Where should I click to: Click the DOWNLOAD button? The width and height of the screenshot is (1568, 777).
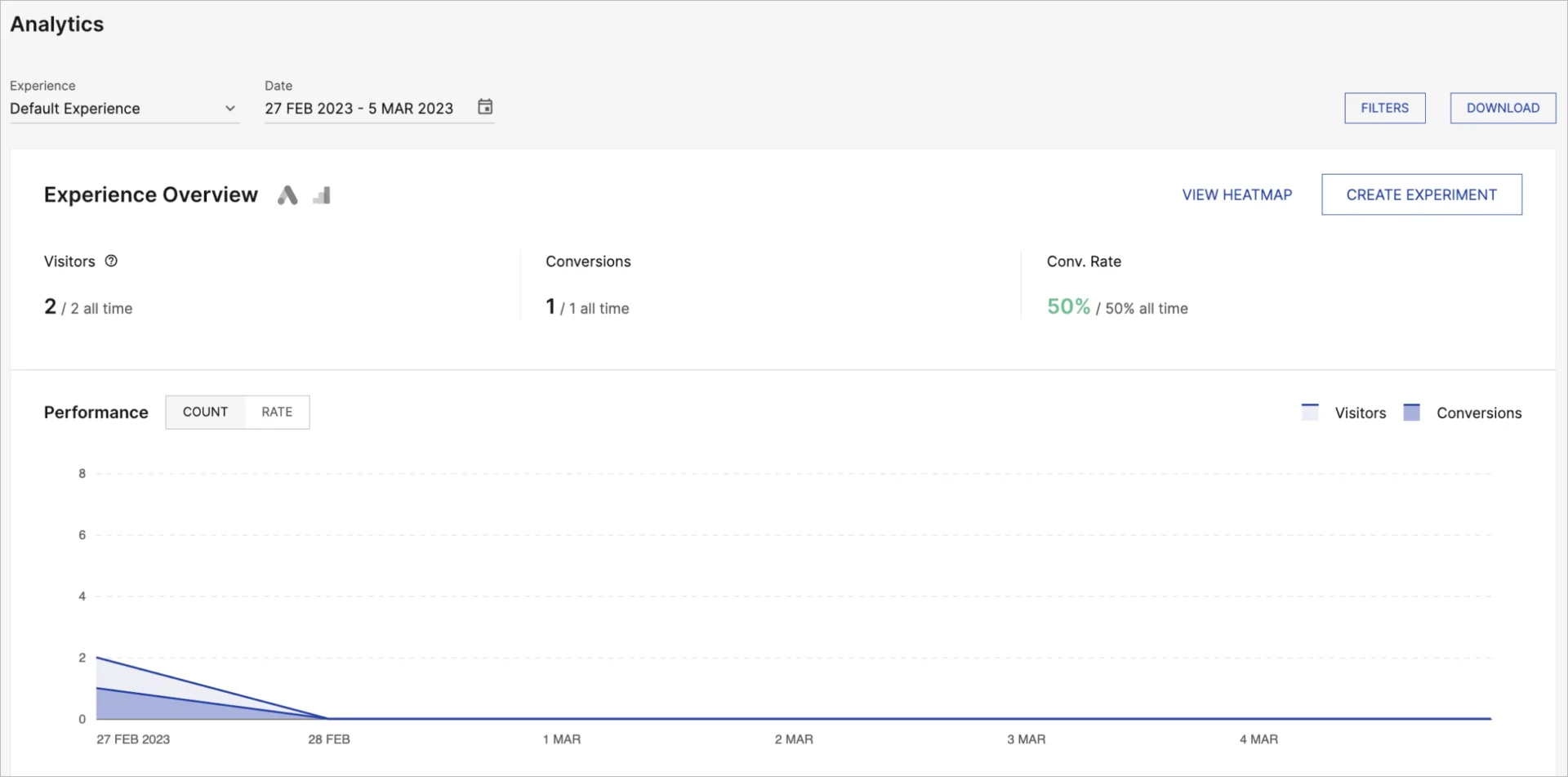(x=1503, y=107)
